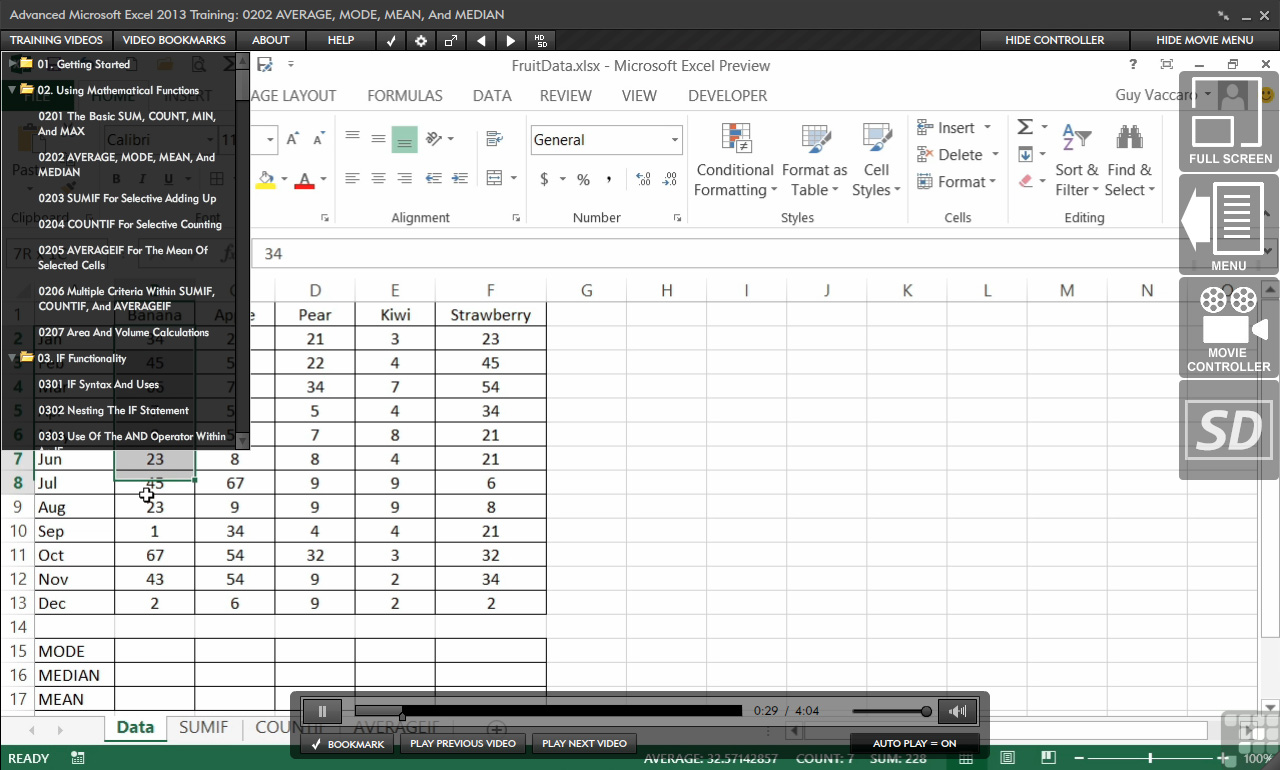
Task: Click the Accounting dollar format icon
Action: click(x=544, y=180)
